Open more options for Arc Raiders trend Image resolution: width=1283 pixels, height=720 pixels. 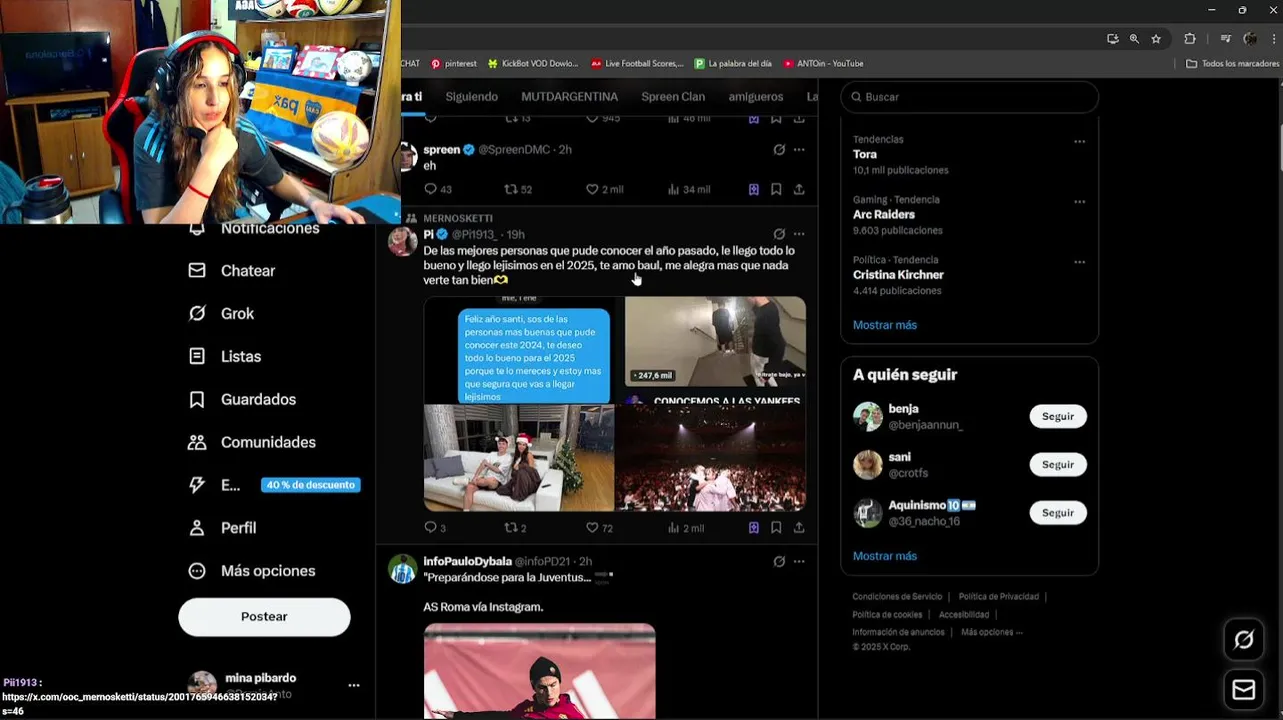point(1079,202)
